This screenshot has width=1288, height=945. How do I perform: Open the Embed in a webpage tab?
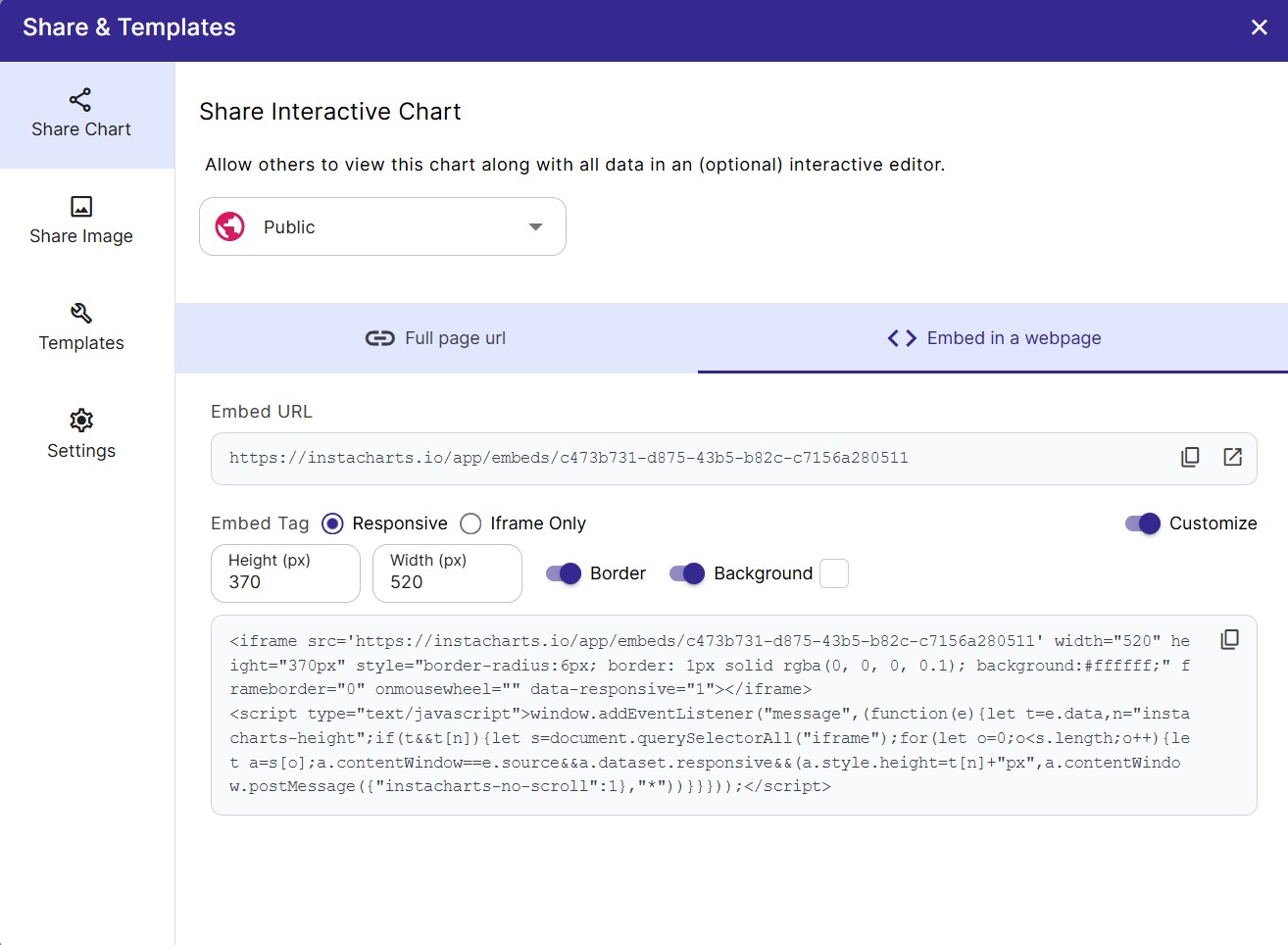pyautogui.click(x=994, y=338)
